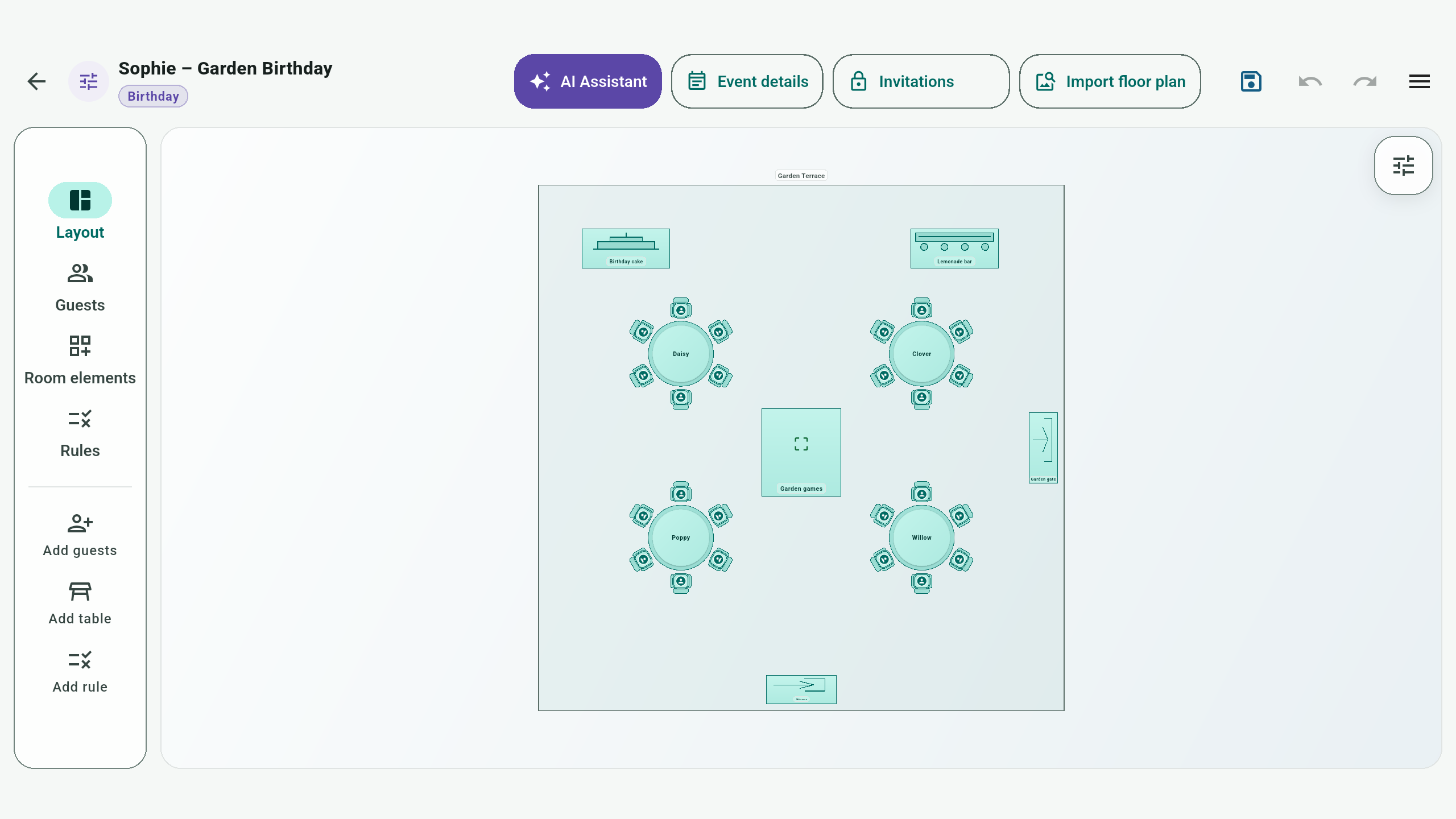Screen dimensions: 1456x819
Task: Click the Add table icon
Action: 80,591
